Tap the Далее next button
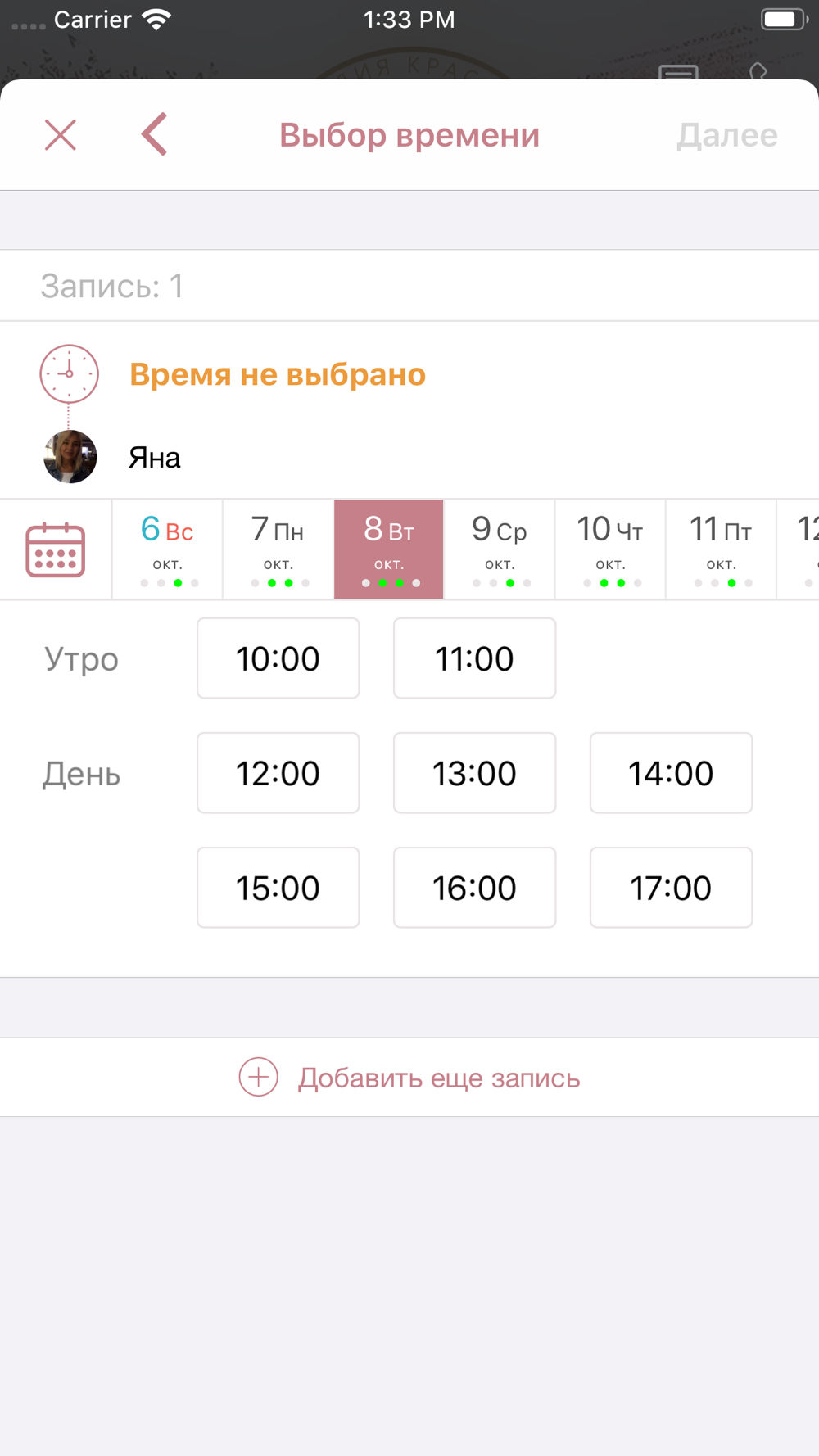This screenshot has height=1456, width=819. (x=727, y=135)
